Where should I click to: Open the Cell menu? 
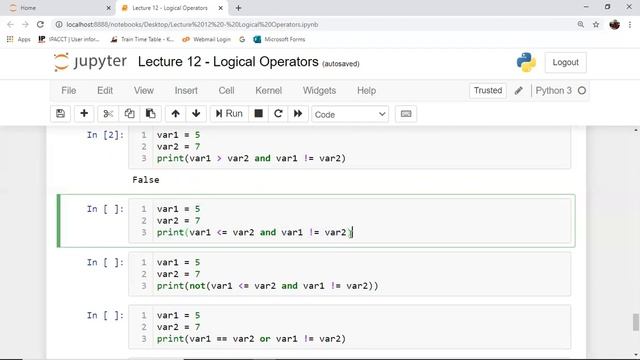tap(226, 91)
